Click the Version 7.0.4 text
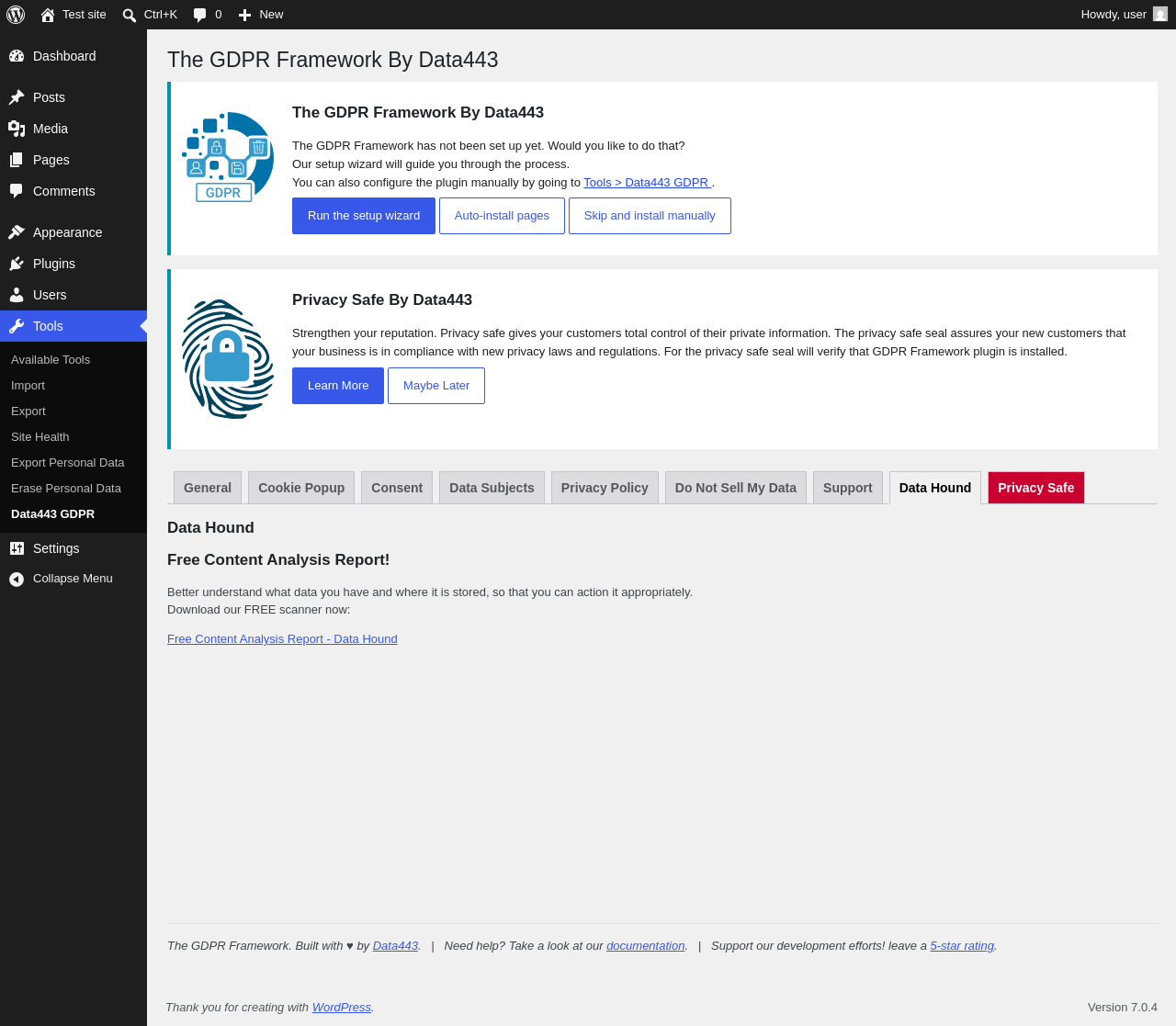The width and height of the screenshot is (1176, 1026). 1123,1008
